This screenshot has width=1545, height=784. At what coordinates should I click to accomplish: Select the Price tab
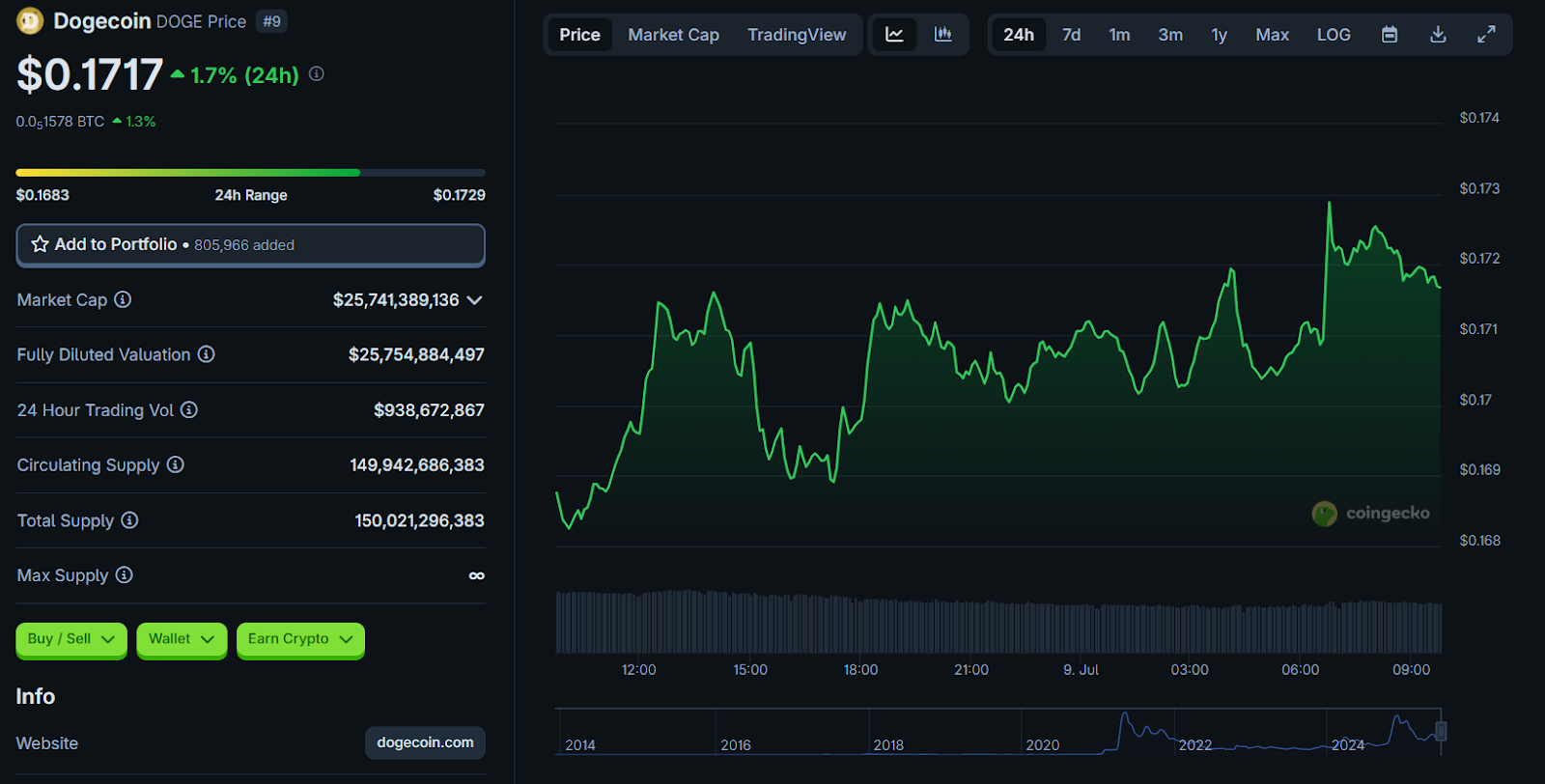click(579, 35)
